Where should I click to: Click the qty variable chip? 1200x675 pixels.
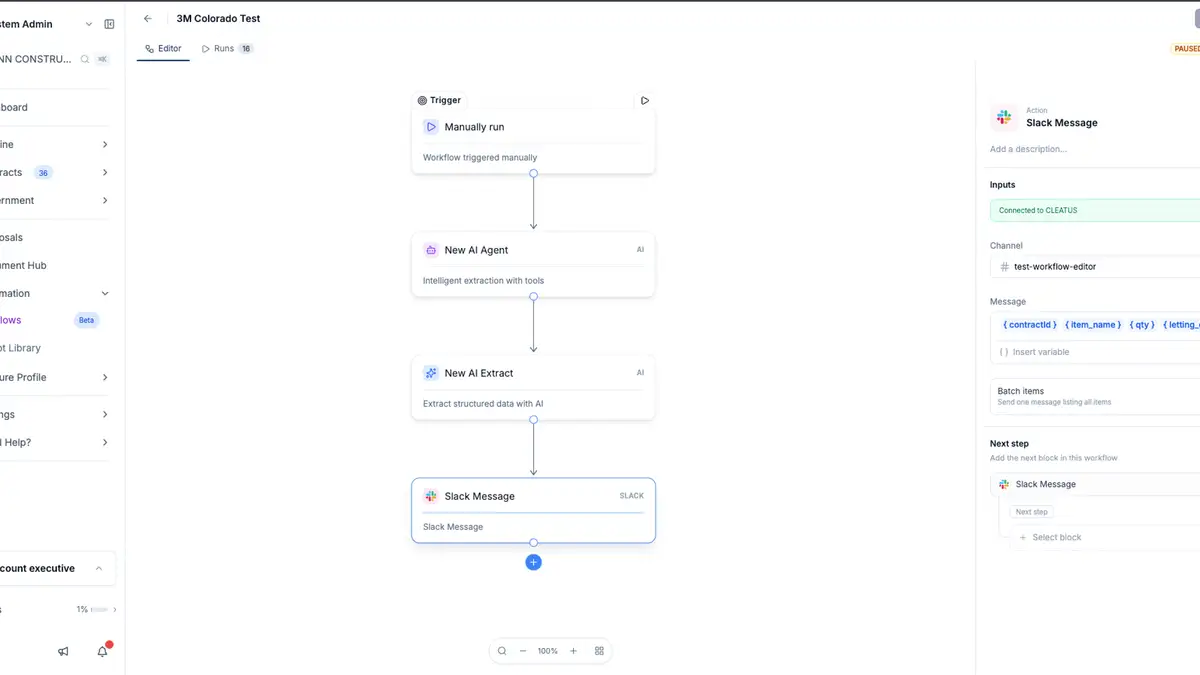1142,325
